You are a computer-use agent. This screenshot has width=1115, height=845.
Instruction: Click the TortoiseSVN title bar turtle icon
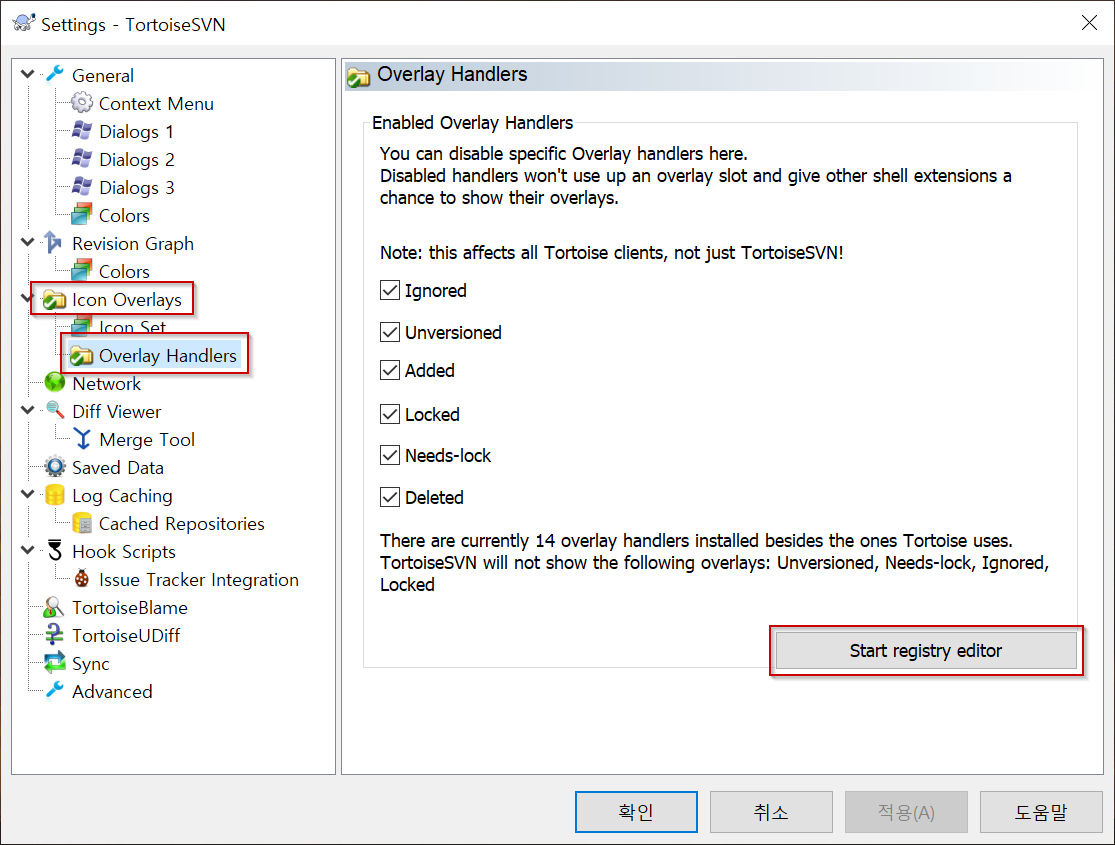point(24,23)
